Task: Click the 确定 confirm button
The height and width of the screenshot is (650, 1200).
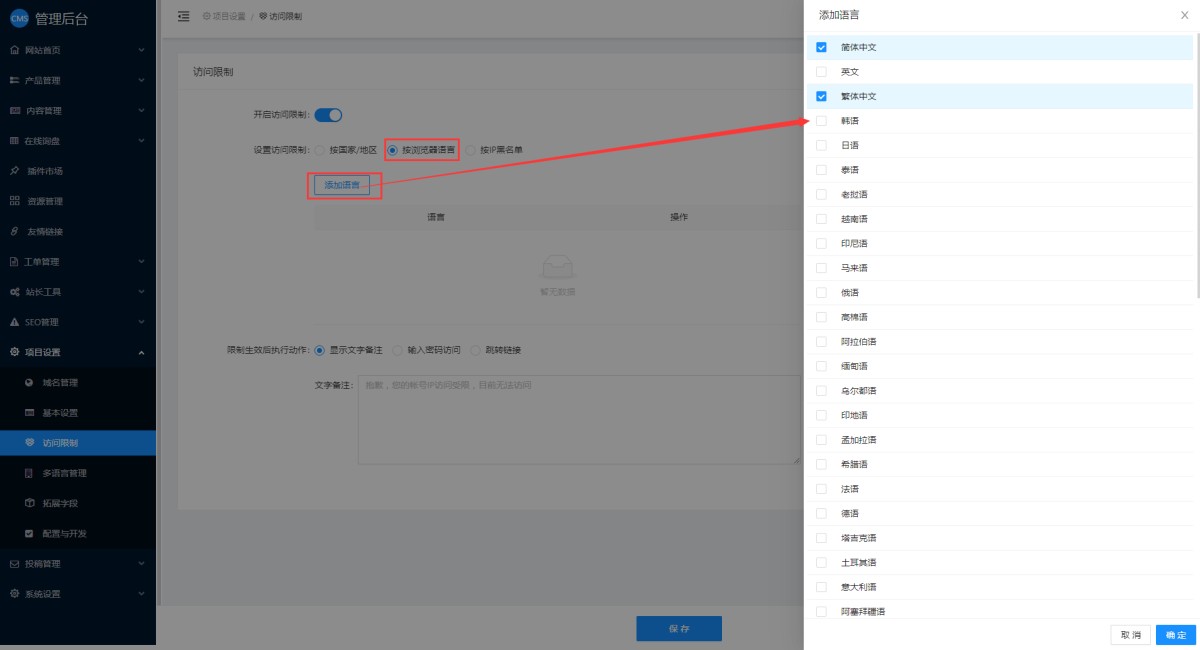Action: tap(1176, 635)
